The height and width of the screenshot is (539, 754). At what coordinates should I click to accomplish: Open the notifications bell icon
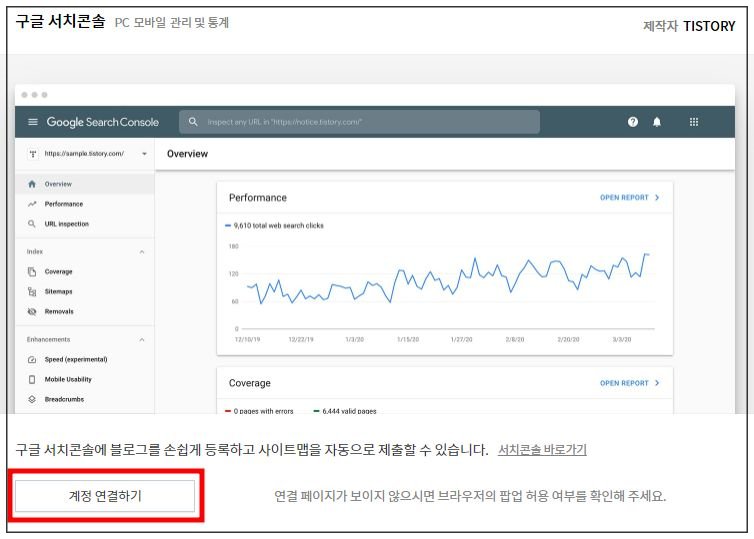point(656,122)
